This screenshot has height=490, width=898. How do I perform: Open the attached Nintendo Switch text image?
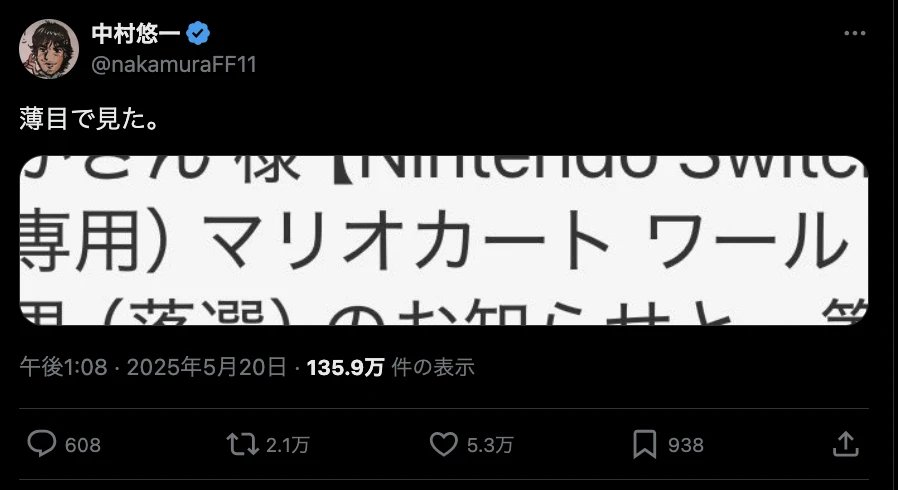click(x=444, y=240)
